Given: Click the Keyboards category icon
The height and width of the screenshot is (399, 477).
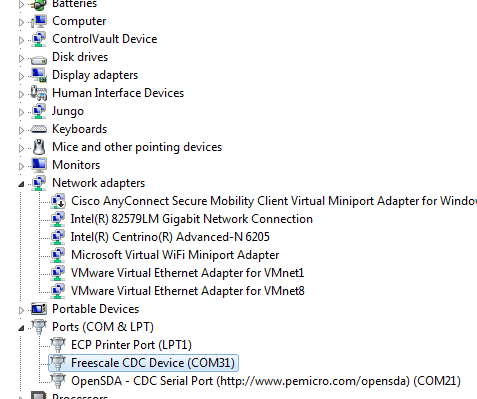Looking at the screenshot, I should click(x=39, y=129).
